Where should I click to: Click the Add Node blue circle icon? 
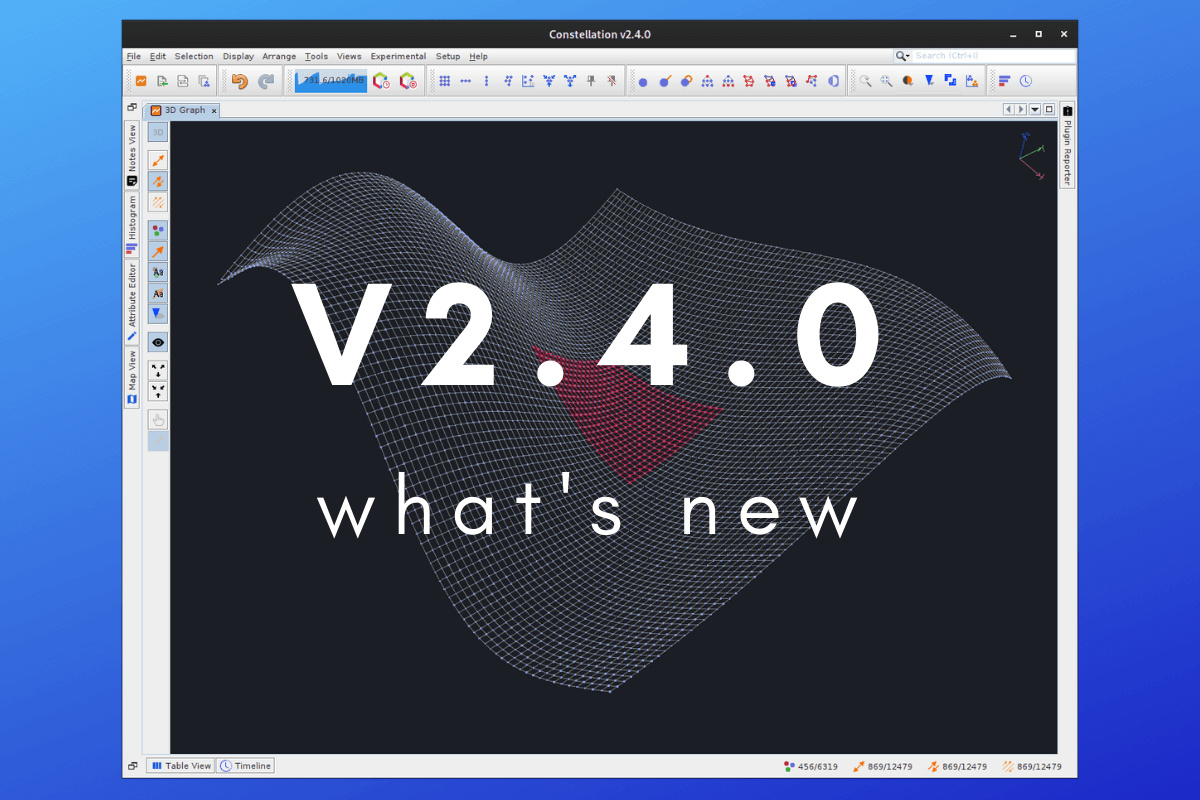643,82
